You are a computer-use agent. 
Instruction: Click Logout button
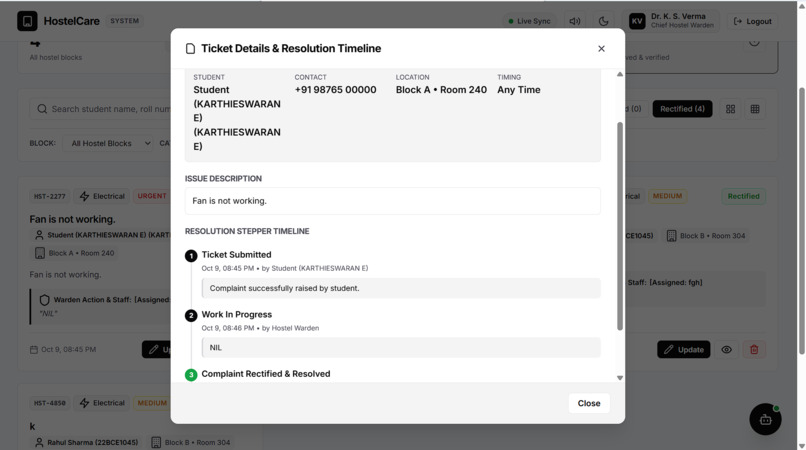(753, 21)
